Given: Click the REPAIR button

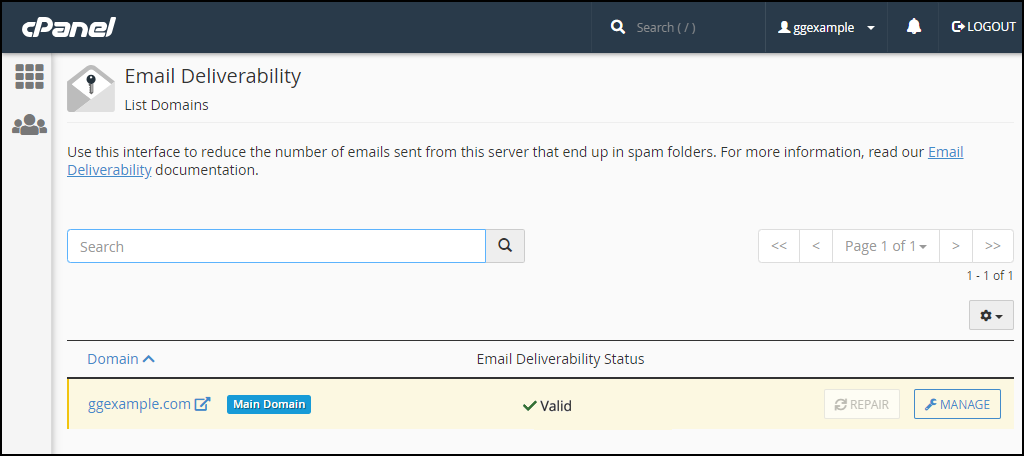Looking at the screenshot, I should (x=861, y=404).
